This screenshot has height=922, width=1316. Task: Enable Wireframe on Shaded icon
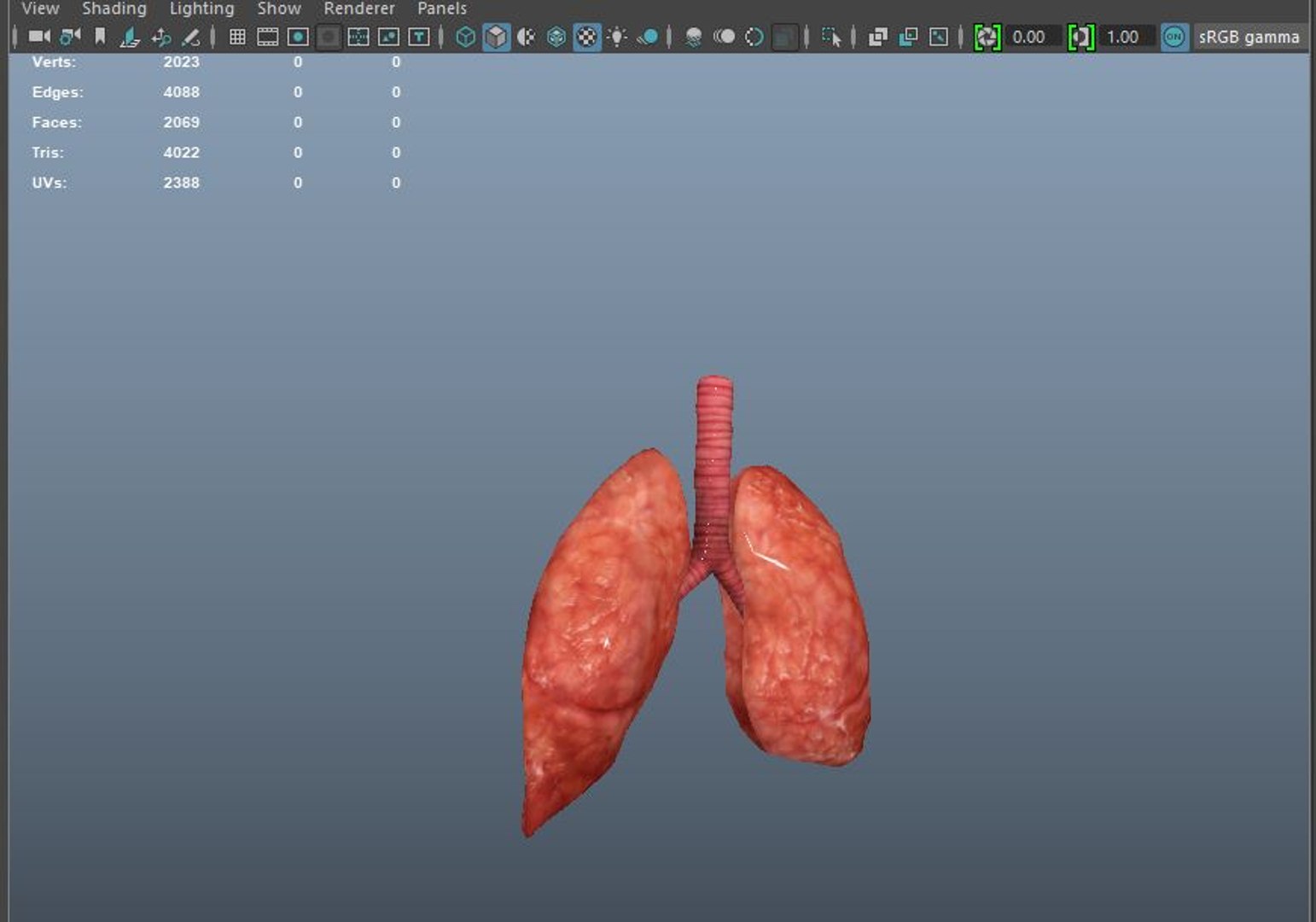tap(556, 37)
